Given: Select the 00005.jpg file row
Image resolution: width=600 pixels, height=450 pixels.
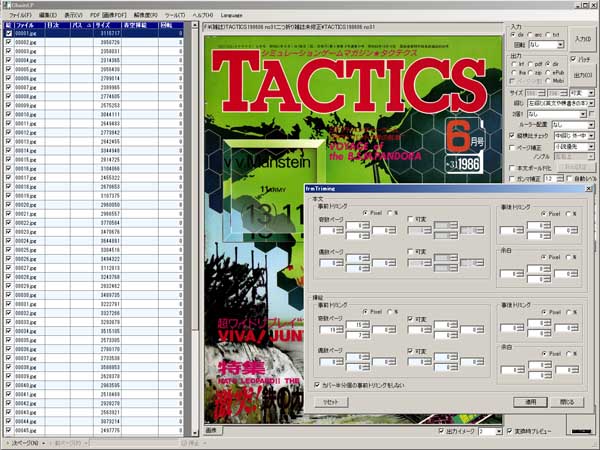Looking at the screenshot, I should pos(94,69).
